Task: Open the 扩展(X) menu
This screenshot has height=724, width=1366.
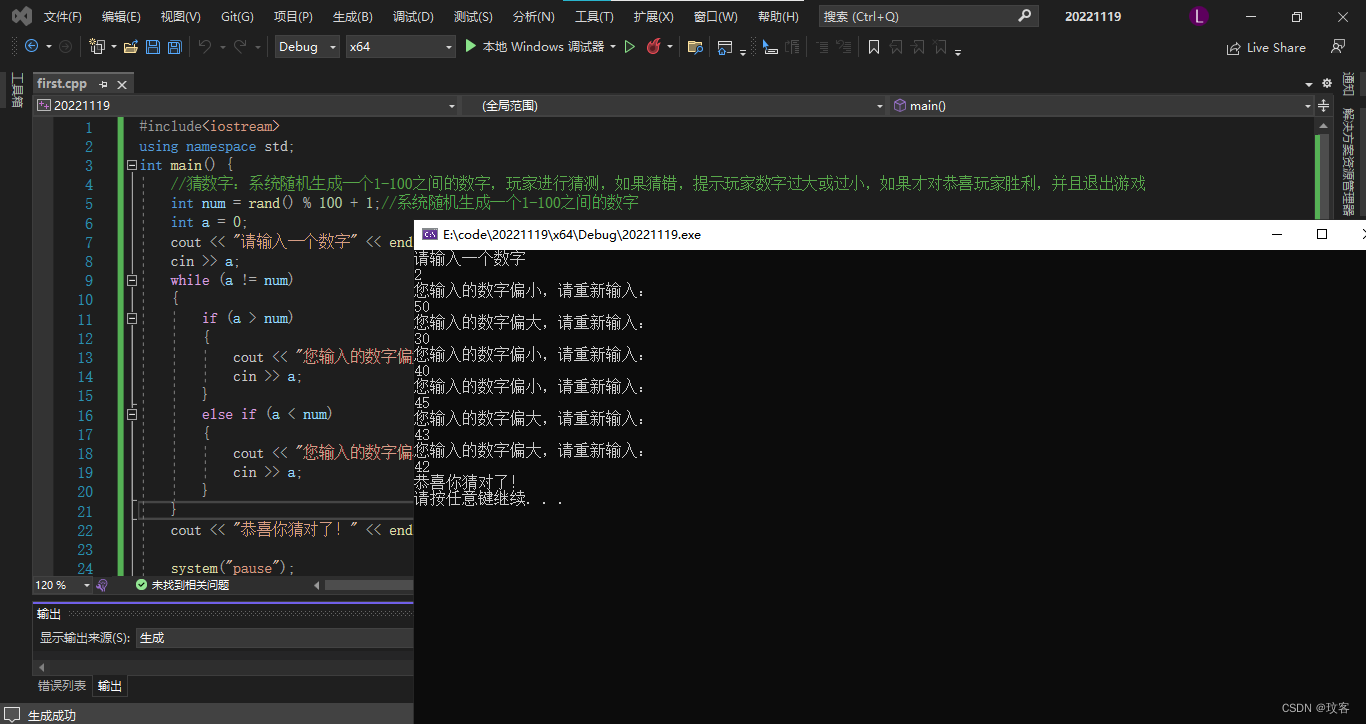Action: pos(653,16)
